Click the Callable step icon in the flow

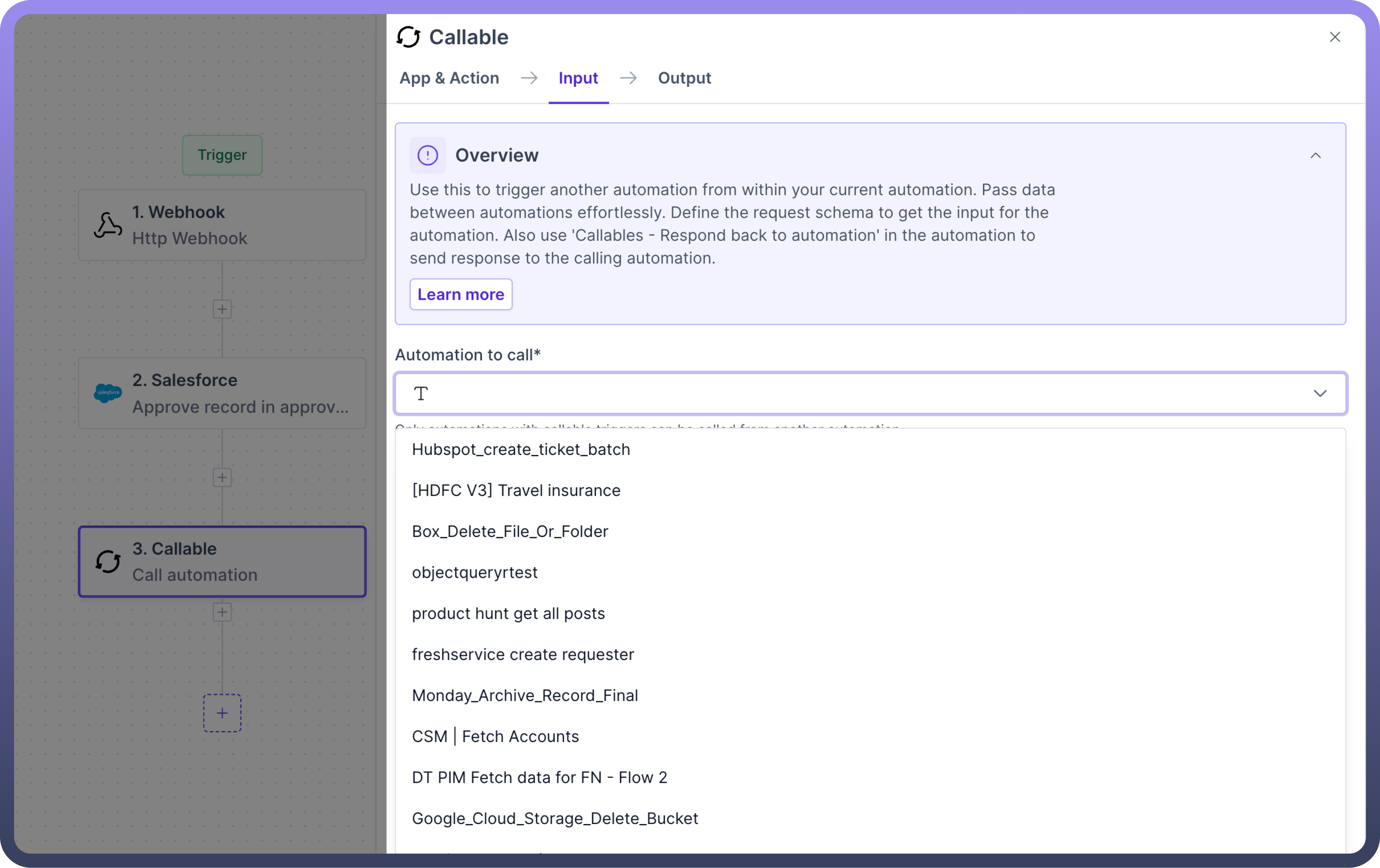point(108,562)
